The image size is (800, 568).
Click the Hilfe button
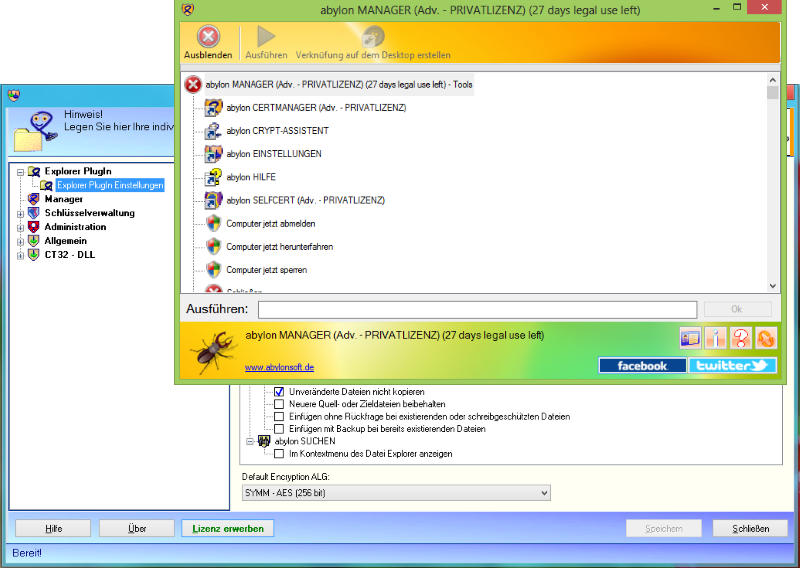[53, 529]
